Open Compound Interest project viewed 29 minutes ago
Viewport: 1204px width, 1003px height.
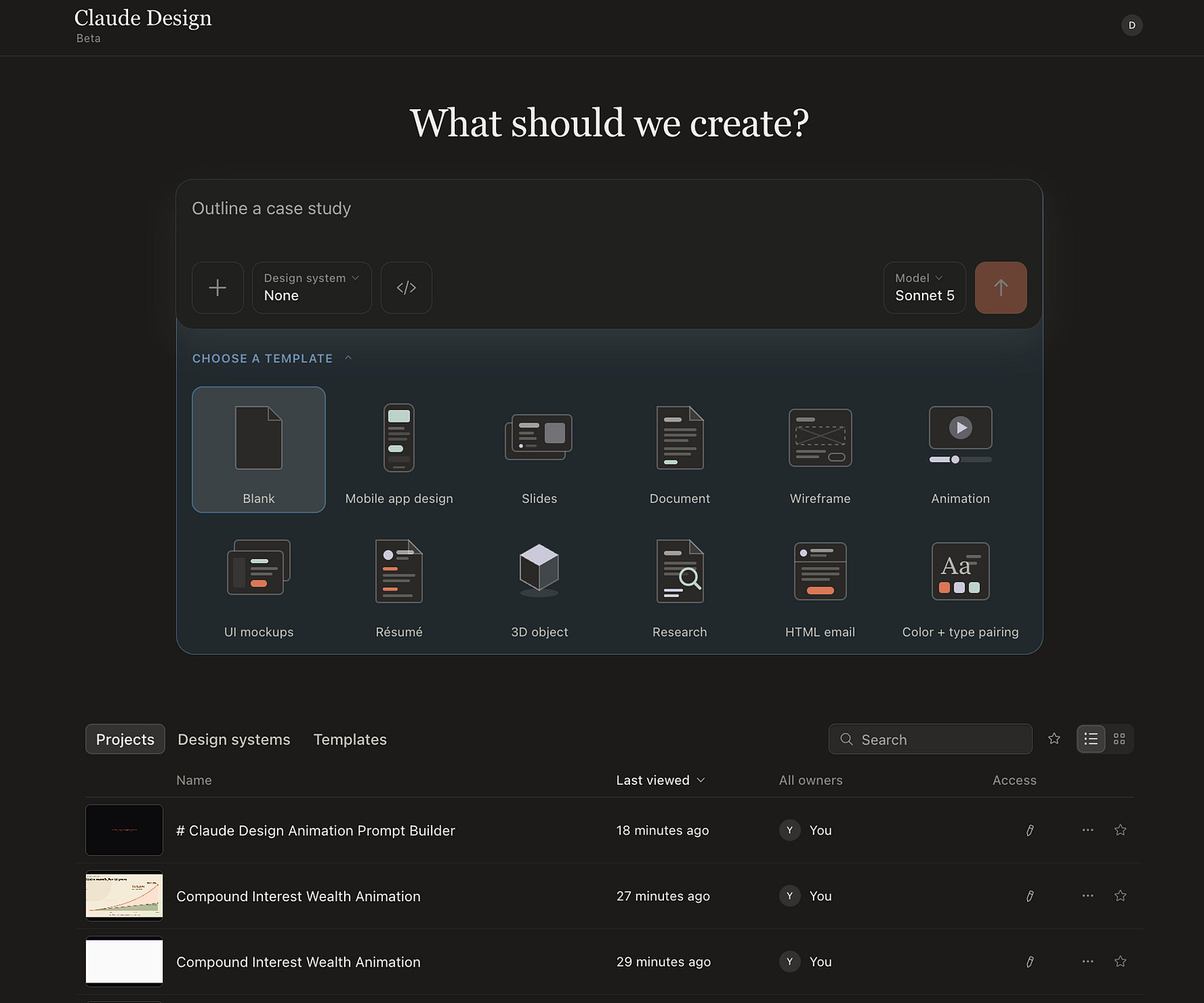pyautogui.click(x=299, y=962)
